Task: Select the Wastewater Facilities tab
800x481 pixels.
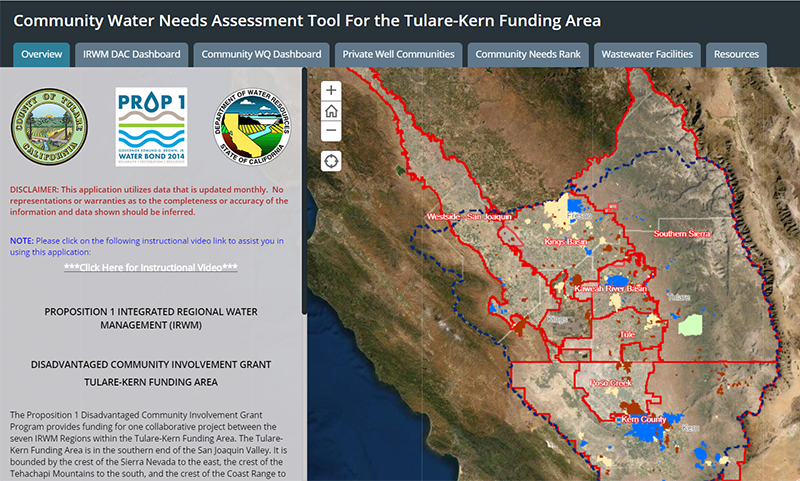Action: [x=647, y=55]
